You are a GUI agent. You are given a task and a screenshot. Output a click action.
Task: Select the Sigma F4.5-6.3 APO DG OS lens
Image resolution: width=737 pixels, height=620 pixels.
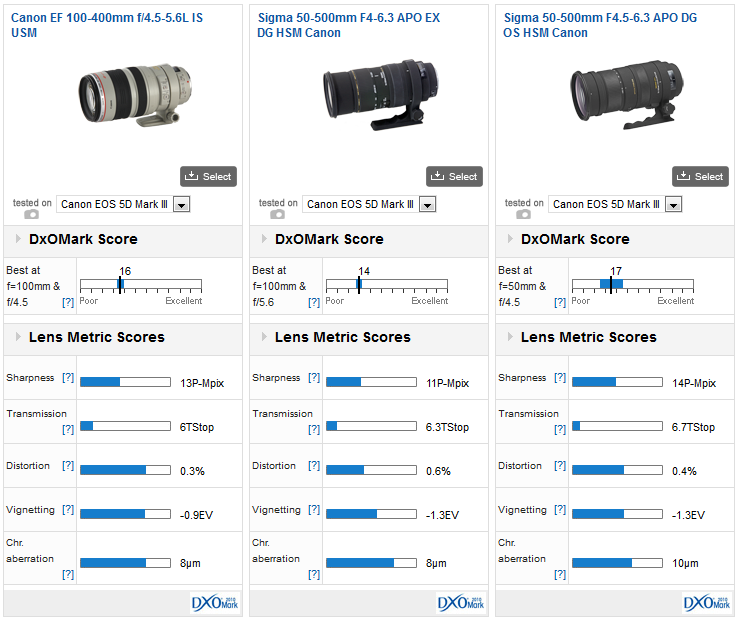[700, 176]
